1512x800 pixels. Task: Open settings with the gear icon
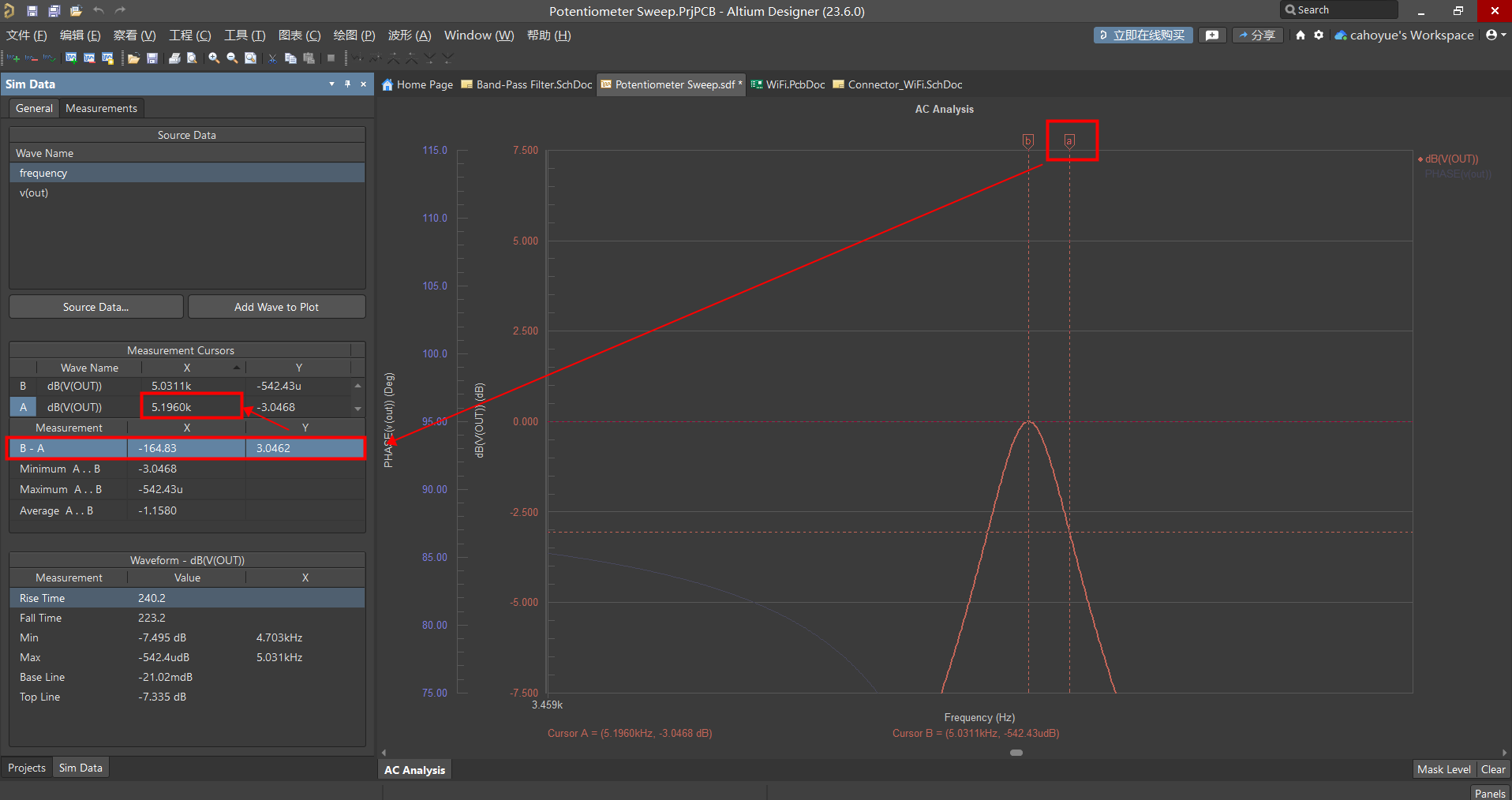tap(1319, 35)
